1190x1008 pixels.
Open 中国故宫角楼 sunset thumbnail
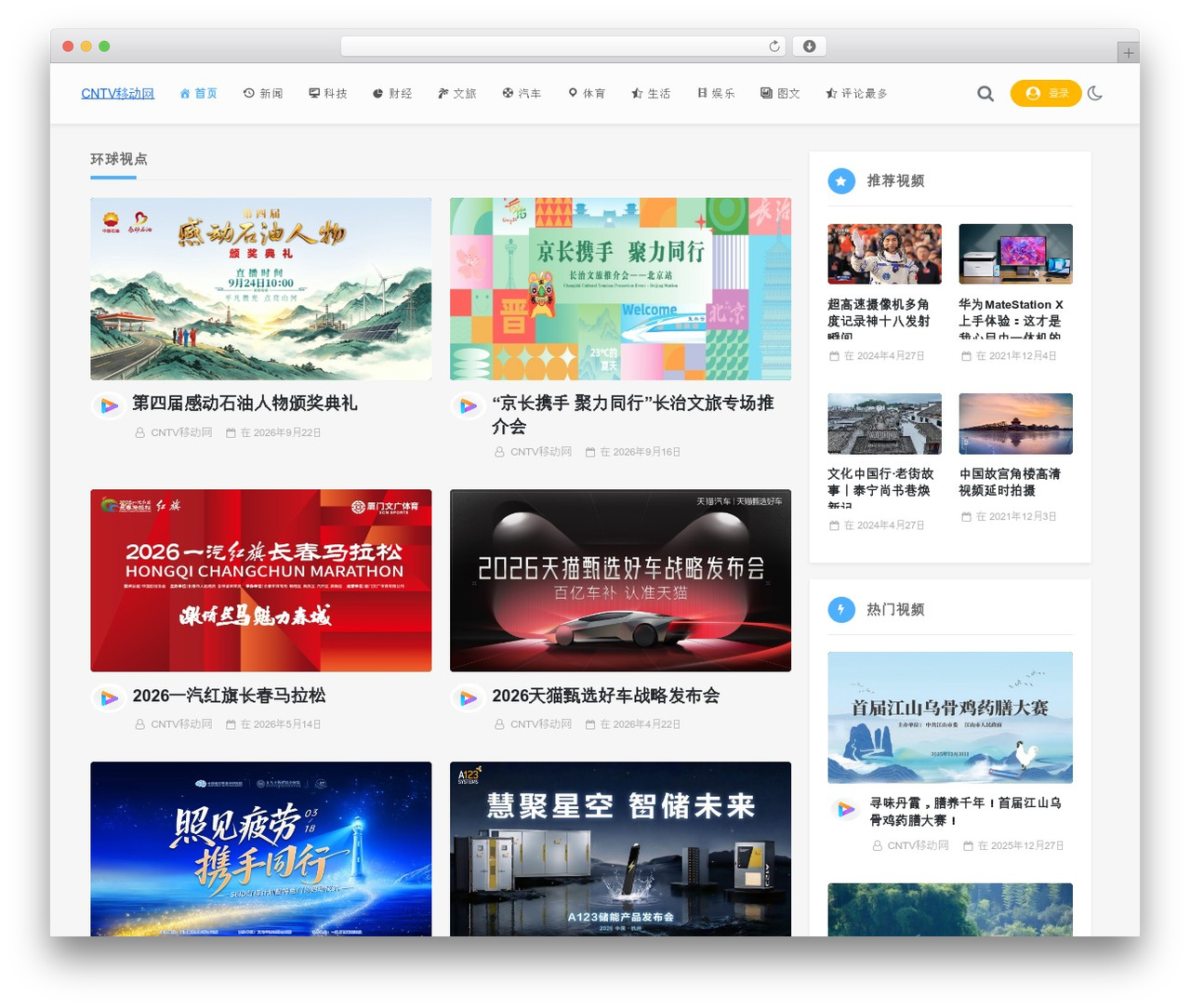(x=1015, y=424)
